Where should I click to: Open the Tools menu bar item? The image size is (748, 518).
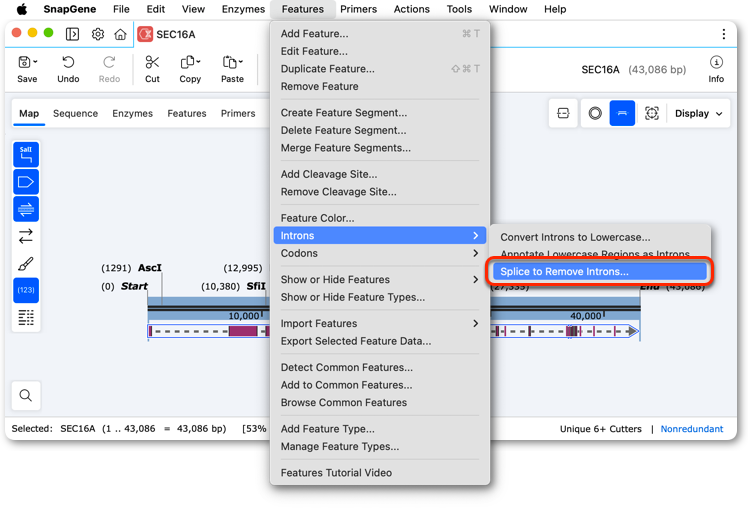click(459, 9)
